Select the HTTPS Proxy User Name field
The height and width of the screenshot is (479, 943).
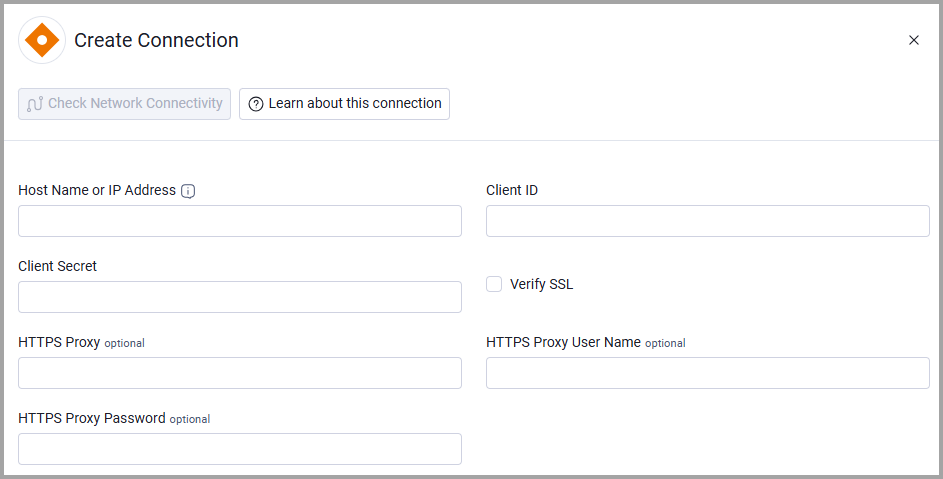708,373
